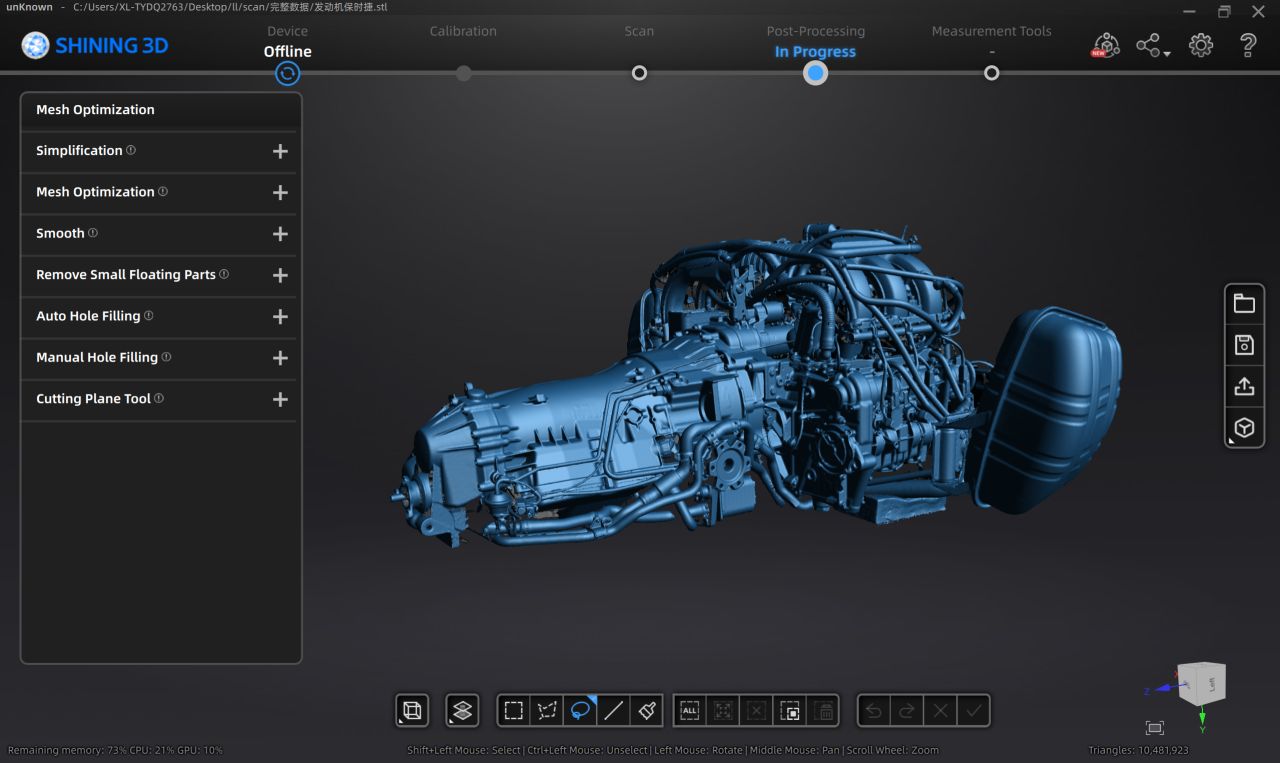
Task: Click the export upload icon
Action: click(1244, 386)
